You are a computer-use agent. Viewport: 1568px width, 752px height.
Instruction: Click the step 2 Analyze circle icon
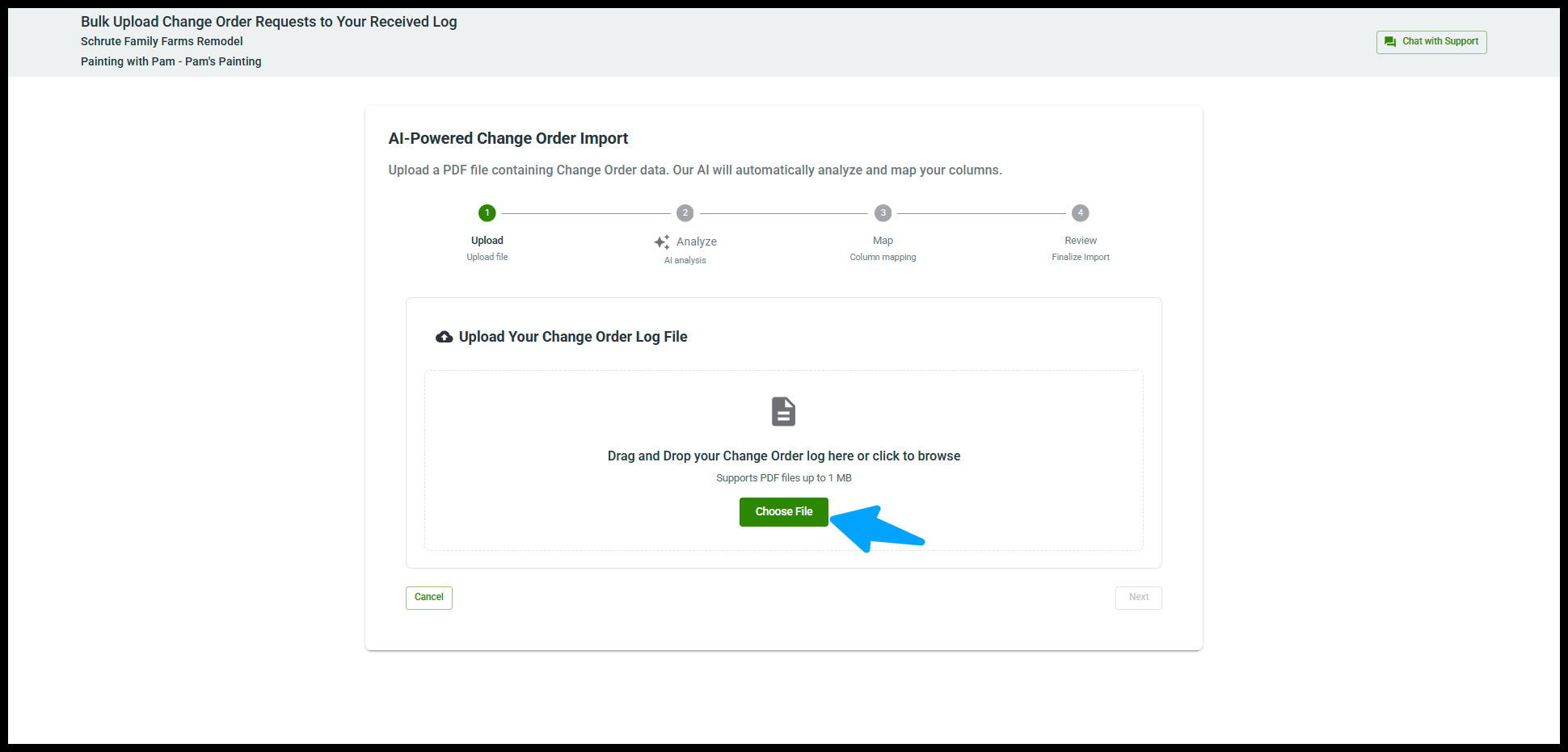point(685,213)
